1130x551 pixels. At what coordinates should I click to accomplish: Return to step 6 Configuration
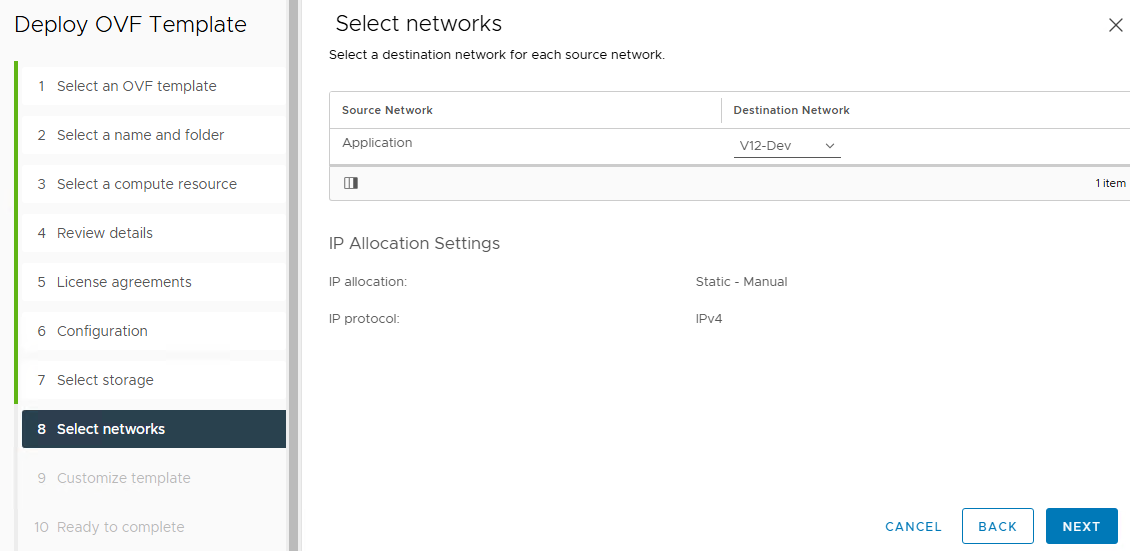point(102,331)
